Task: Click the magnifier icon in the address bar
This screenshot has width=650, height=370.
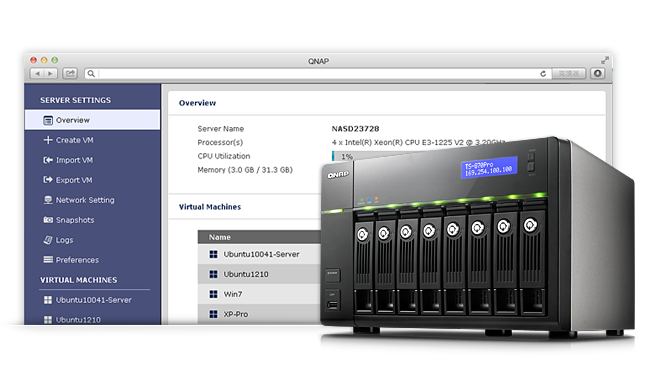Action: 91,74
